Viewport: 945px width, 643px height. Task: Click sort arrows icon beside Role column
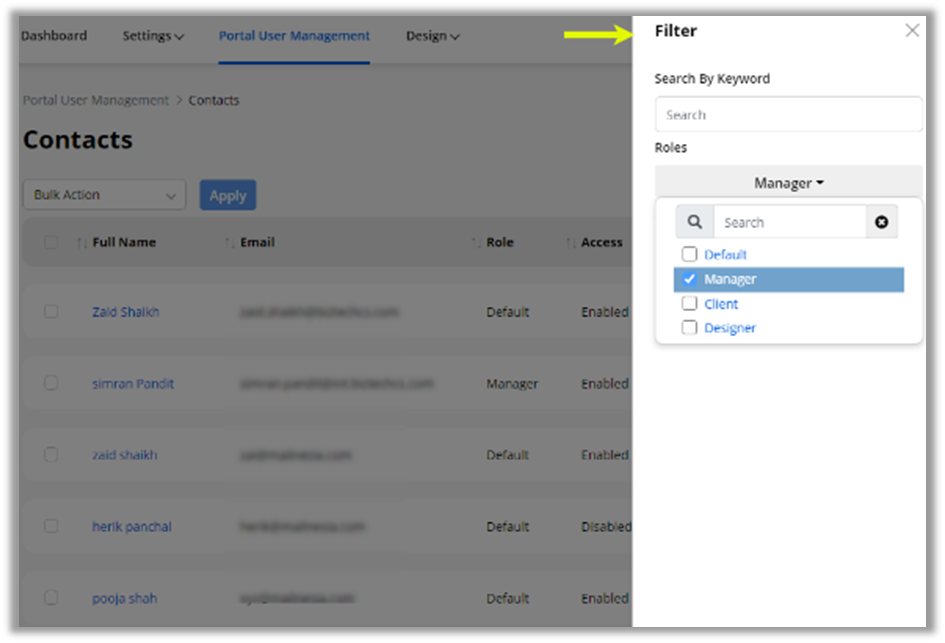point(476,243)
